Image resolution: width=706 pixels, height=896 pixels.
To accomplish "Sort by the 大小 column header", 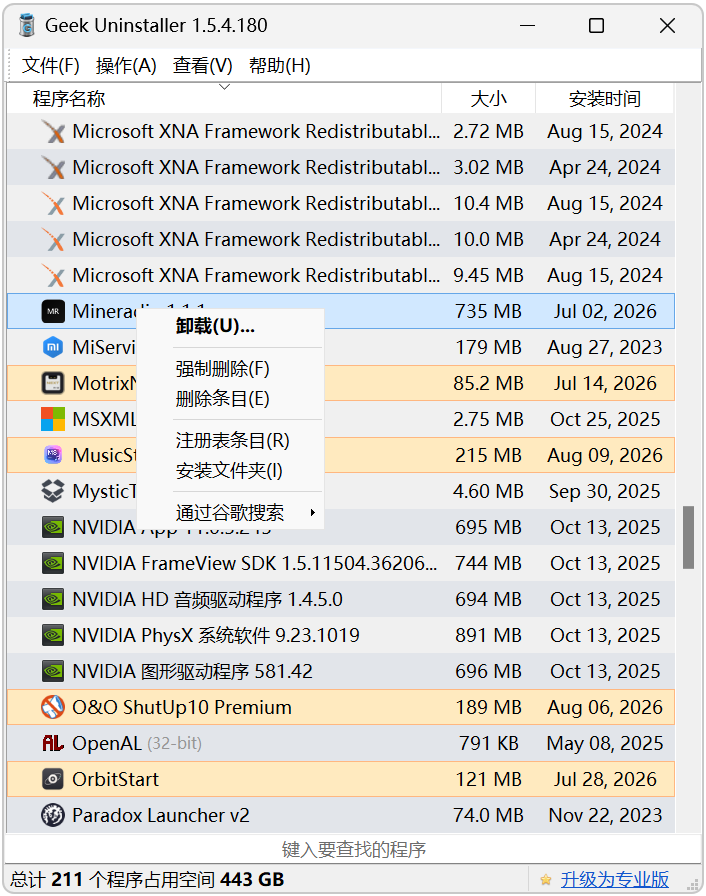I will point(488,98).
